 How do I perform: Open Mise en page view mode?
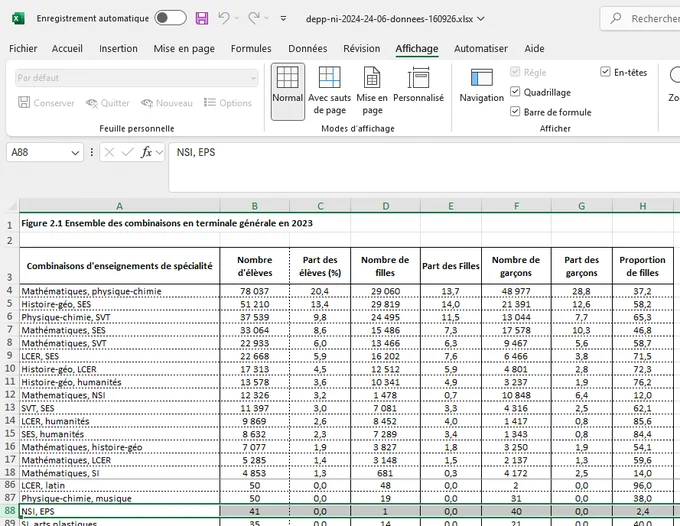point(372,91)
